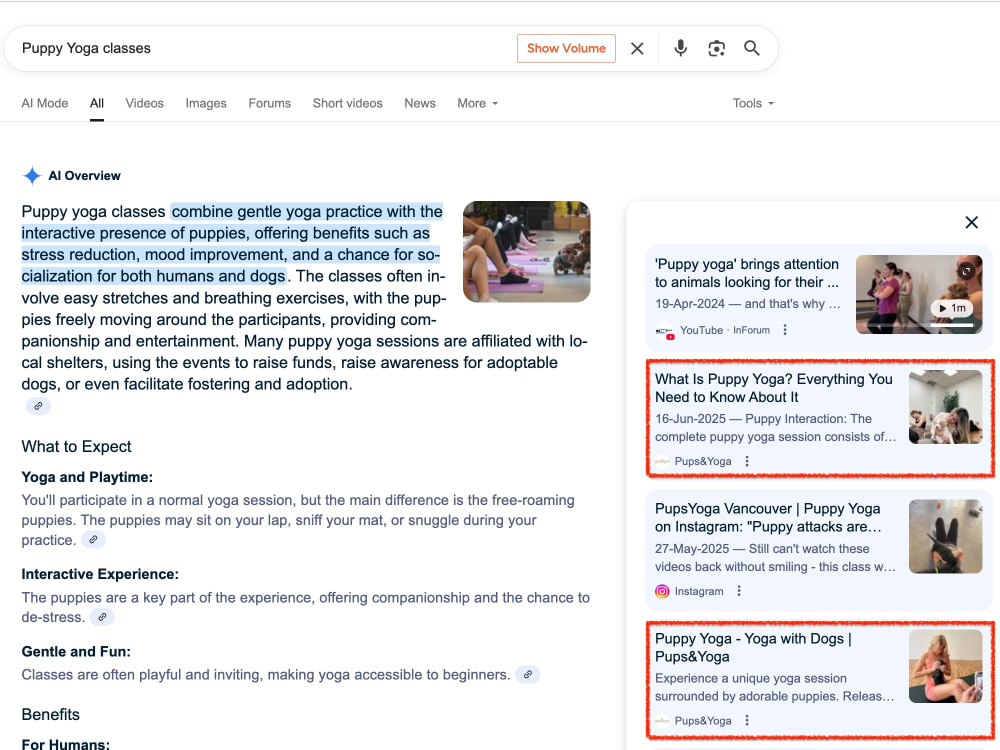
Task: Switch to the AI Mode tab
Action: tap(45, 103)
